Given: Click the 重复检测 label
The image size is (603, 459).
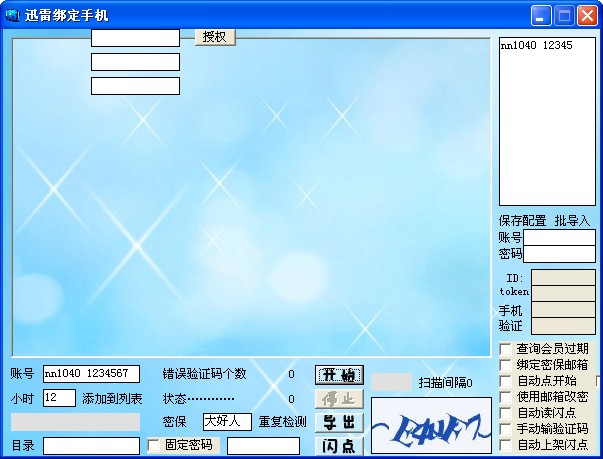Looking at the screenshot, I should [x=283, y=422].
